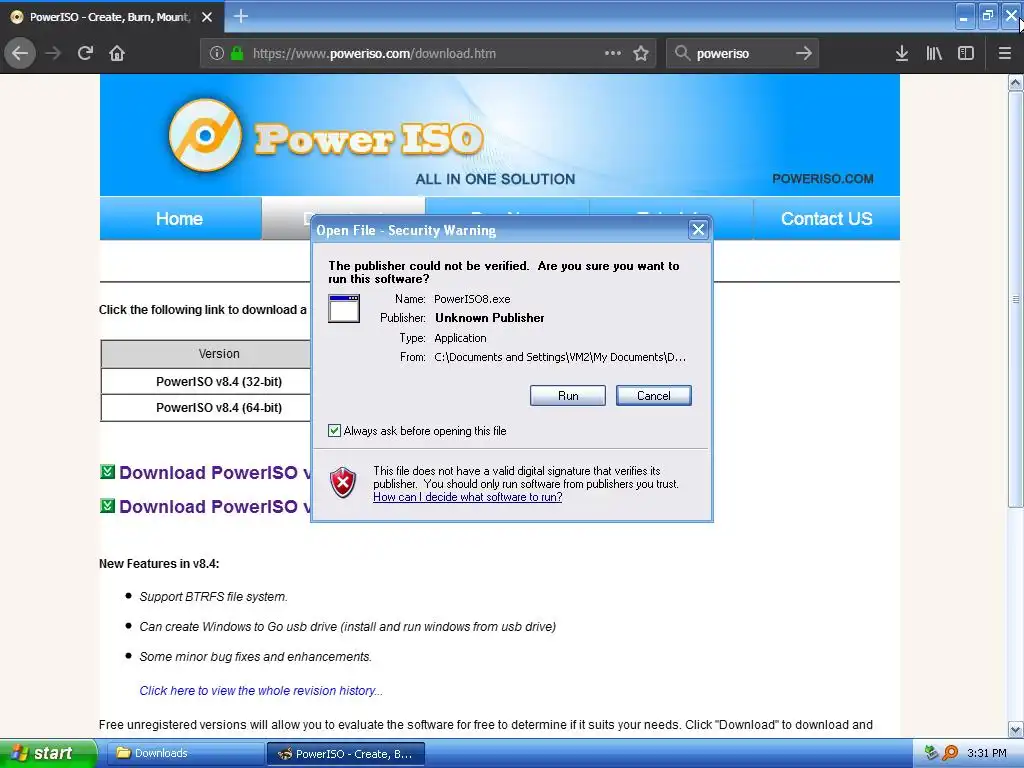Select the PowerISO browser tab
The image size is (1024, 768).
[112, 17]
